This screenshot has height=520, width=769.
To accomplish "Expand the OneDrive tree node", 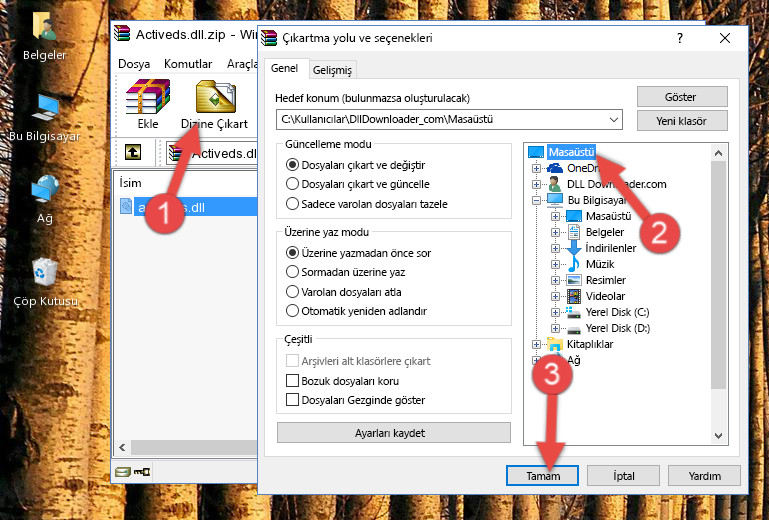I will pos(536,168).
